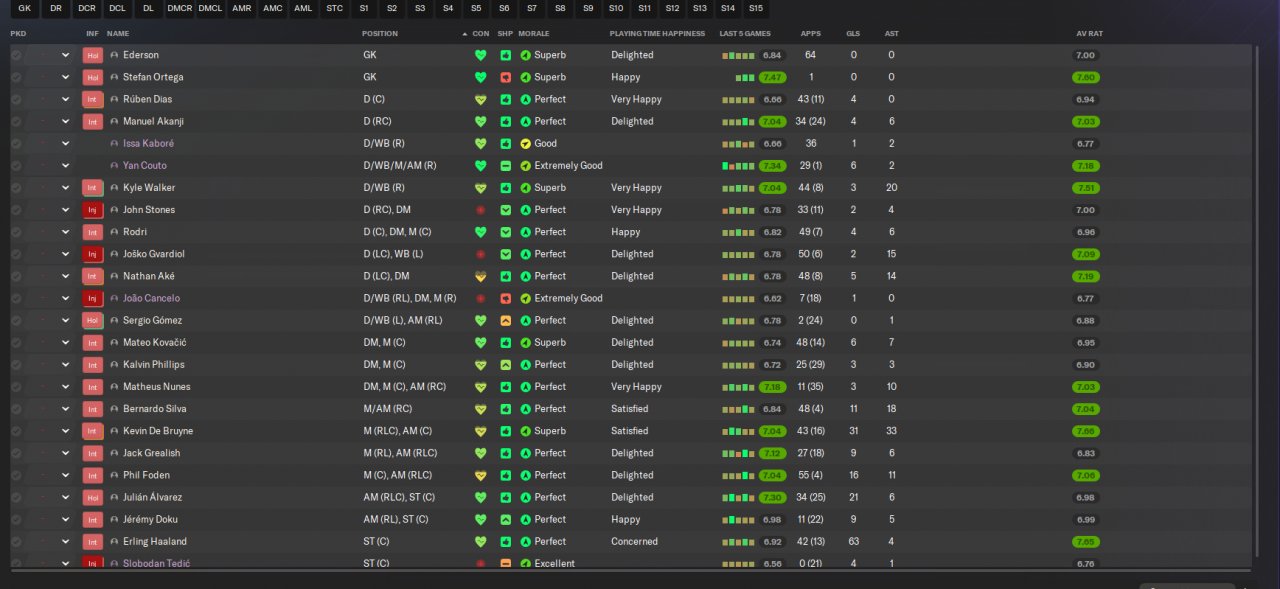Open the dropdown arrow for Nathan Aké

pos(66,276)
